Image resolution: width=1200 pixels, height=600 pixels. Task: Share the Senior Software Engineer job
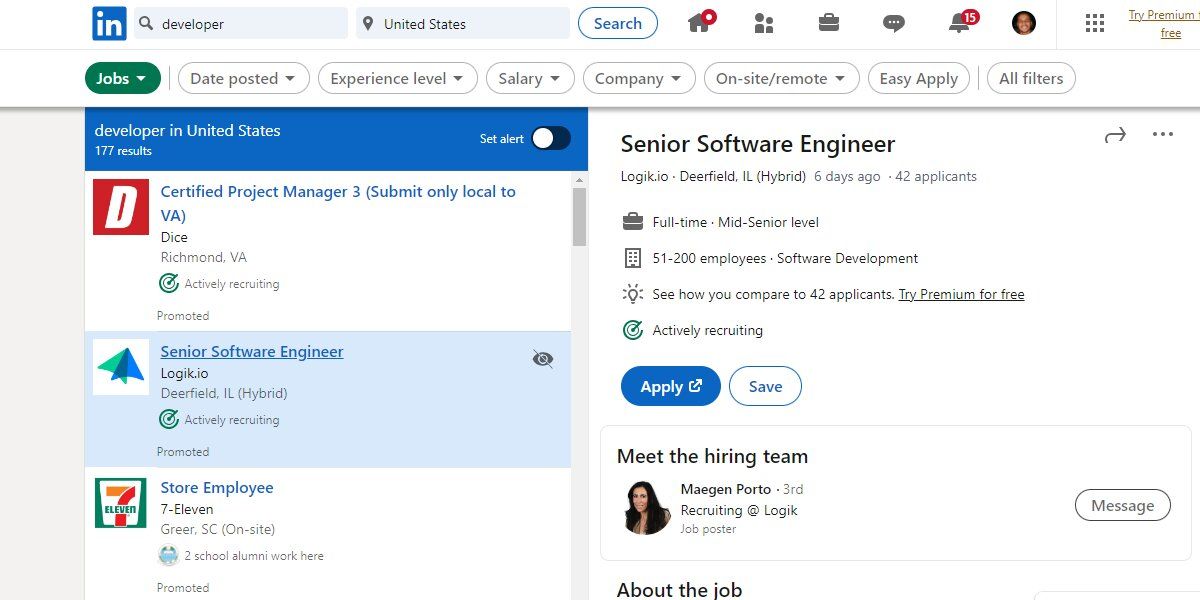(x=1115, y=134)
